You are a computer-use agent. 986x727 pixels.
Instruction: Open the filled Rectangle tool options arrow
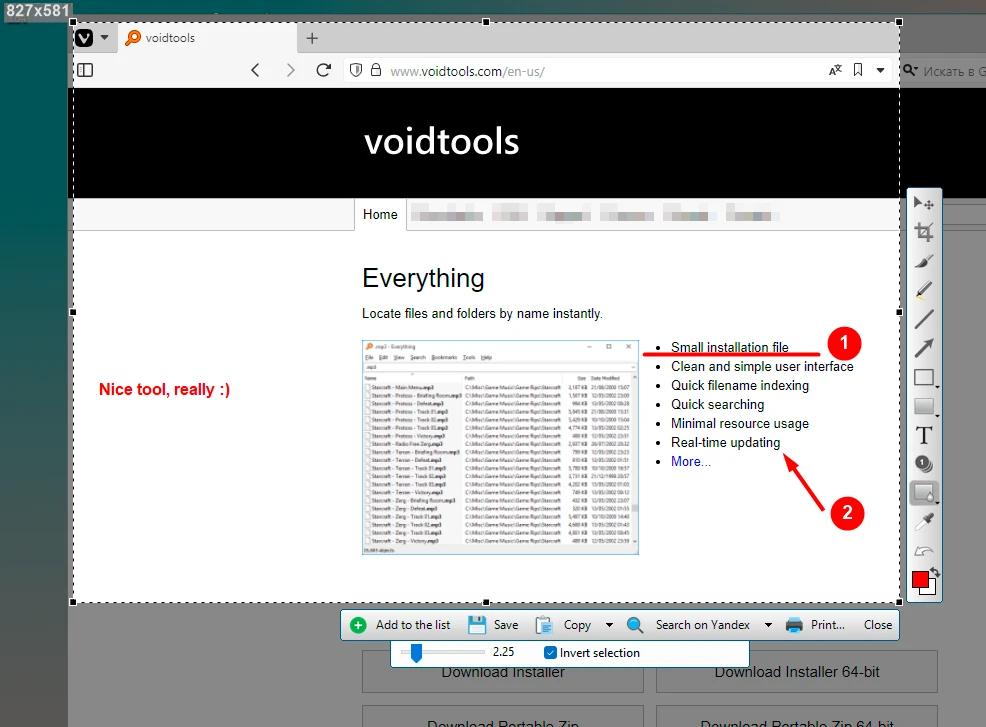click(937, 415)
